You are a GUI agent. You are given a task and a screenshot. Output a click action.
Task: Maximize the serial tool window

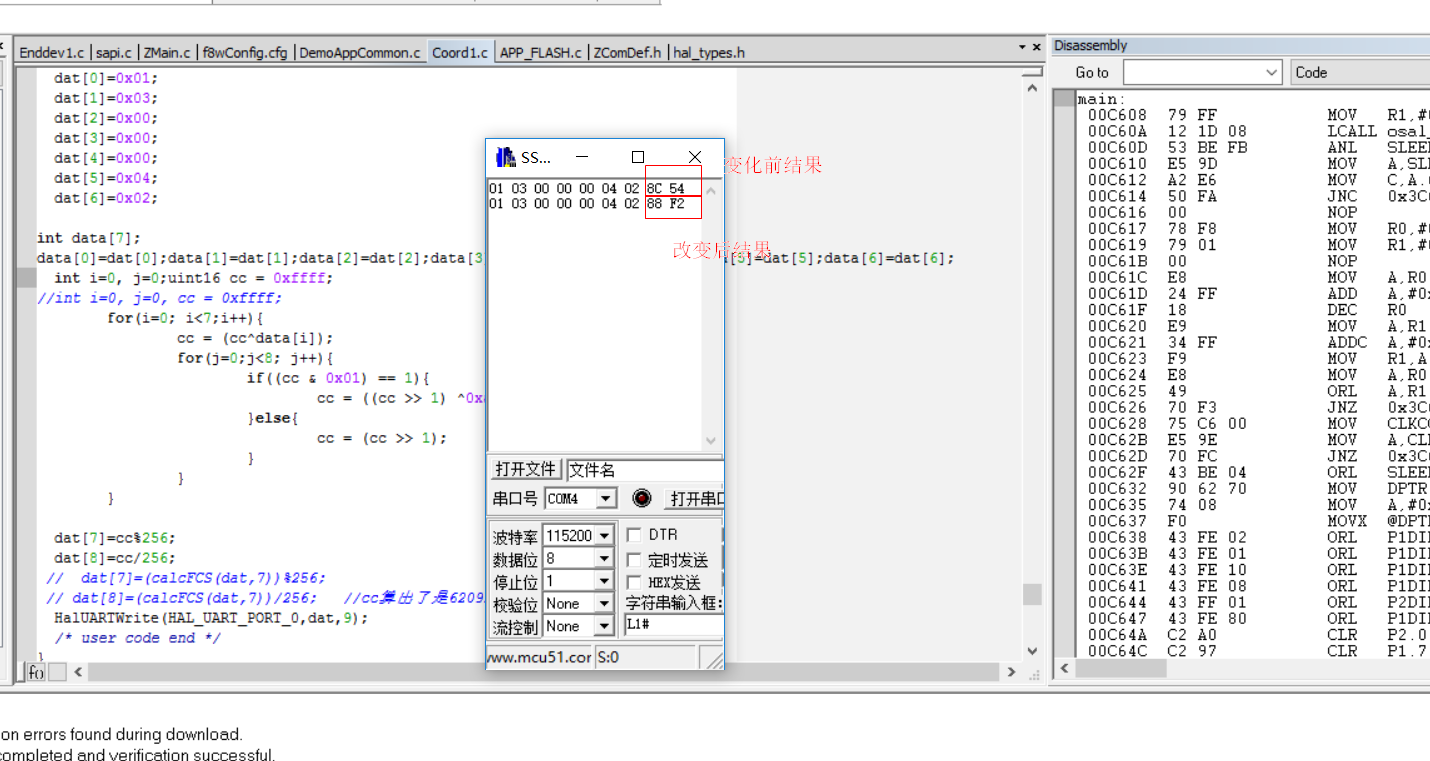[x=638, y=157]
